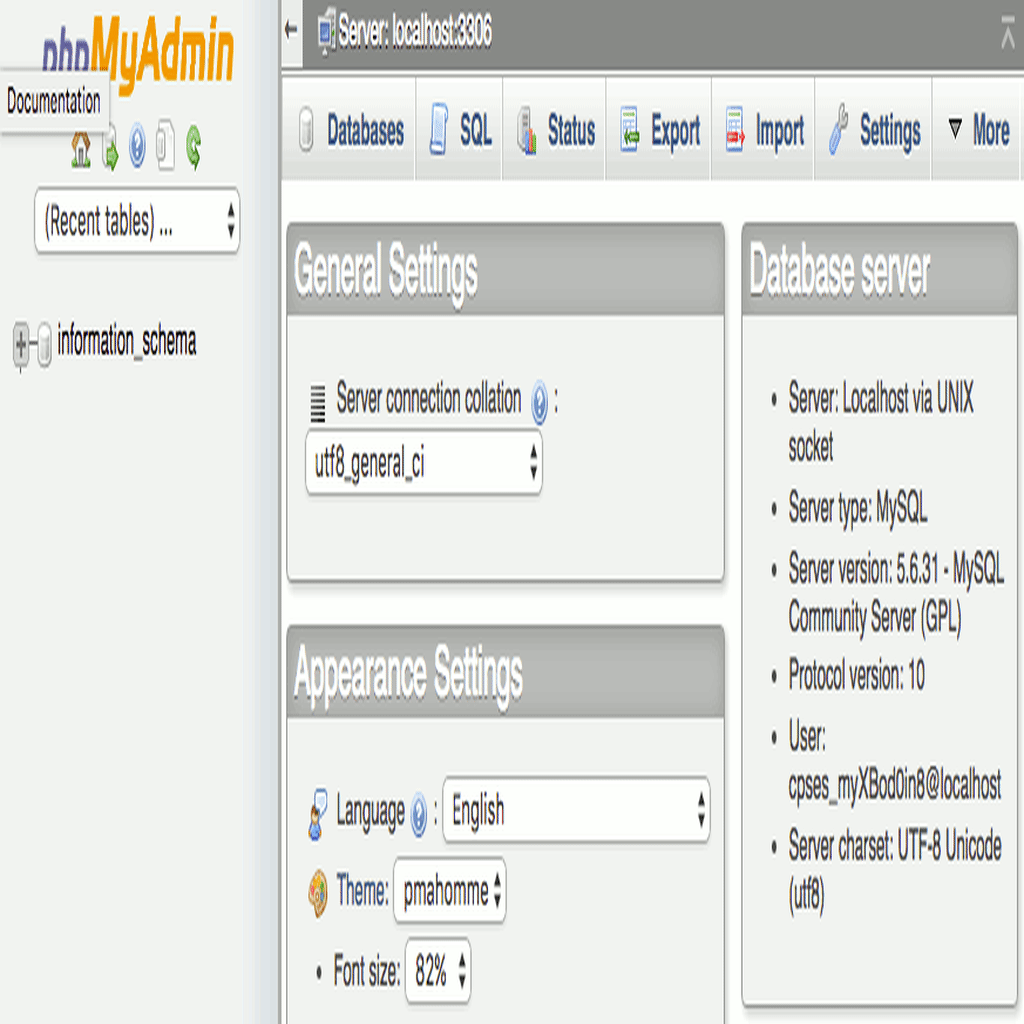Viewport: 1024px width, 1024px height.
Task: Click the Database server heading
Action: click(840, 270)
